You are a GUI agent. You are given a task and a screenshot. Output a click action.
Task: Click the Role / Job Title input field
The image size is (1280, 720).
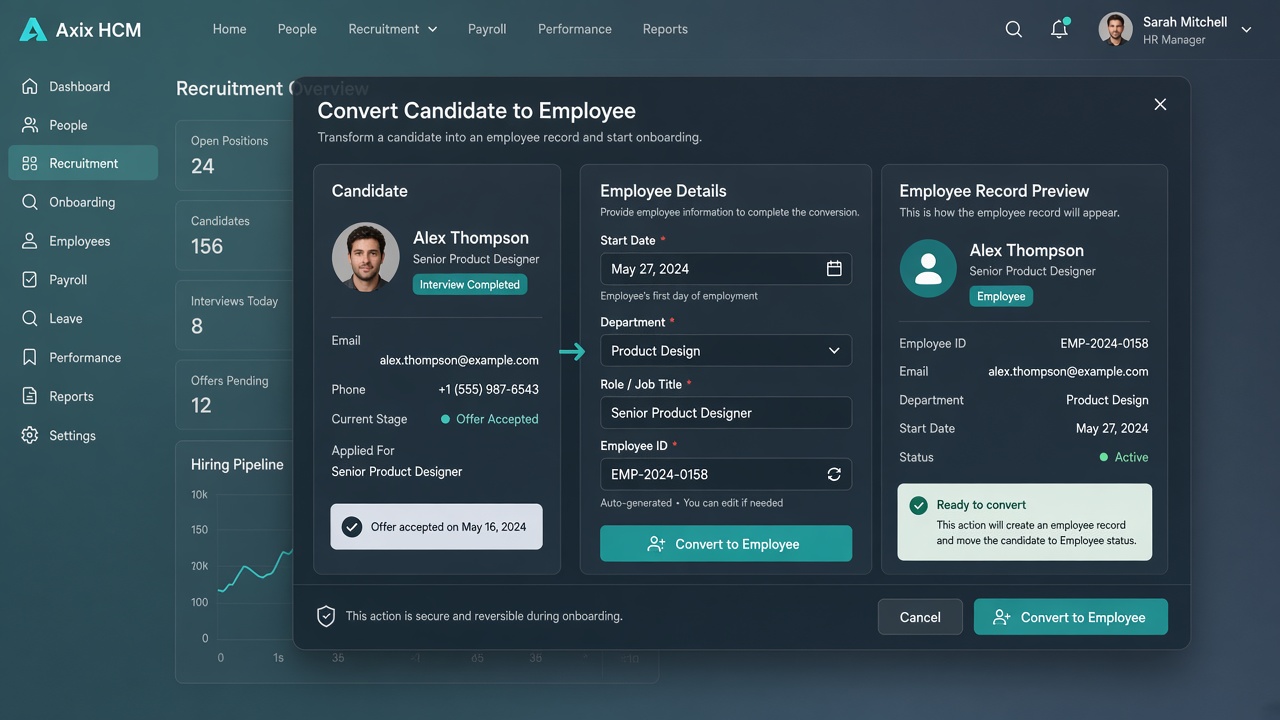click(x=726, y=413)
